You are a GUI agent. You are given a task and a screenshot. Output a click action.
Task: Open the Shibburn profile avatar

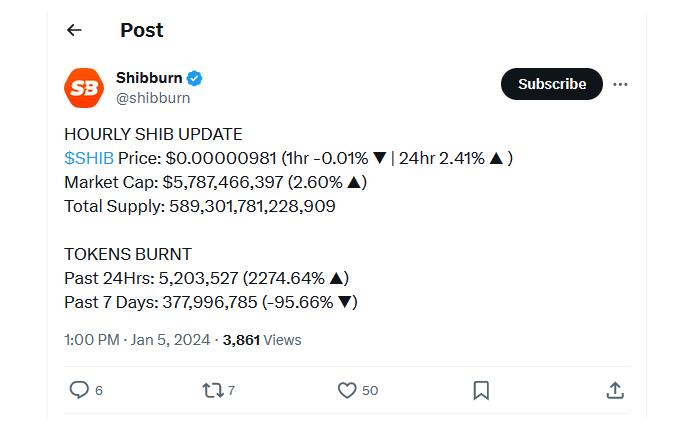[x=84, y=88]
